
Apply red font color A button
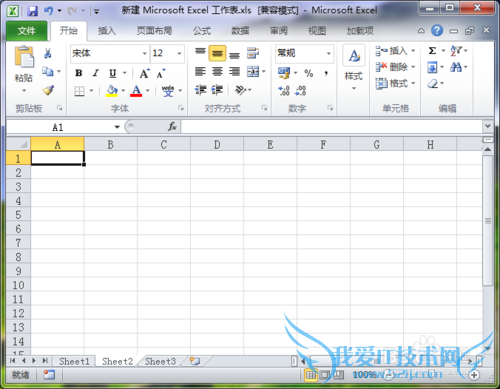[x=136, y=90]
